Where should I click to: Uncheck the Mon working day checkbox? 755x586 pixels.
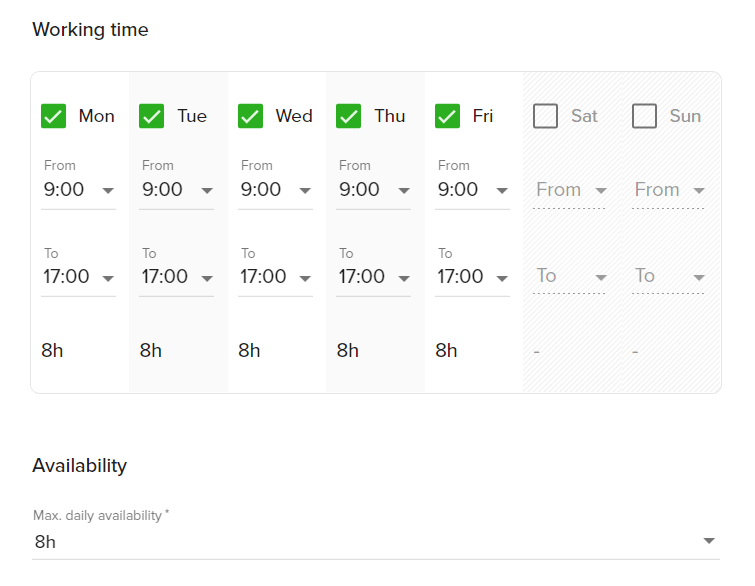click(53, 116)
